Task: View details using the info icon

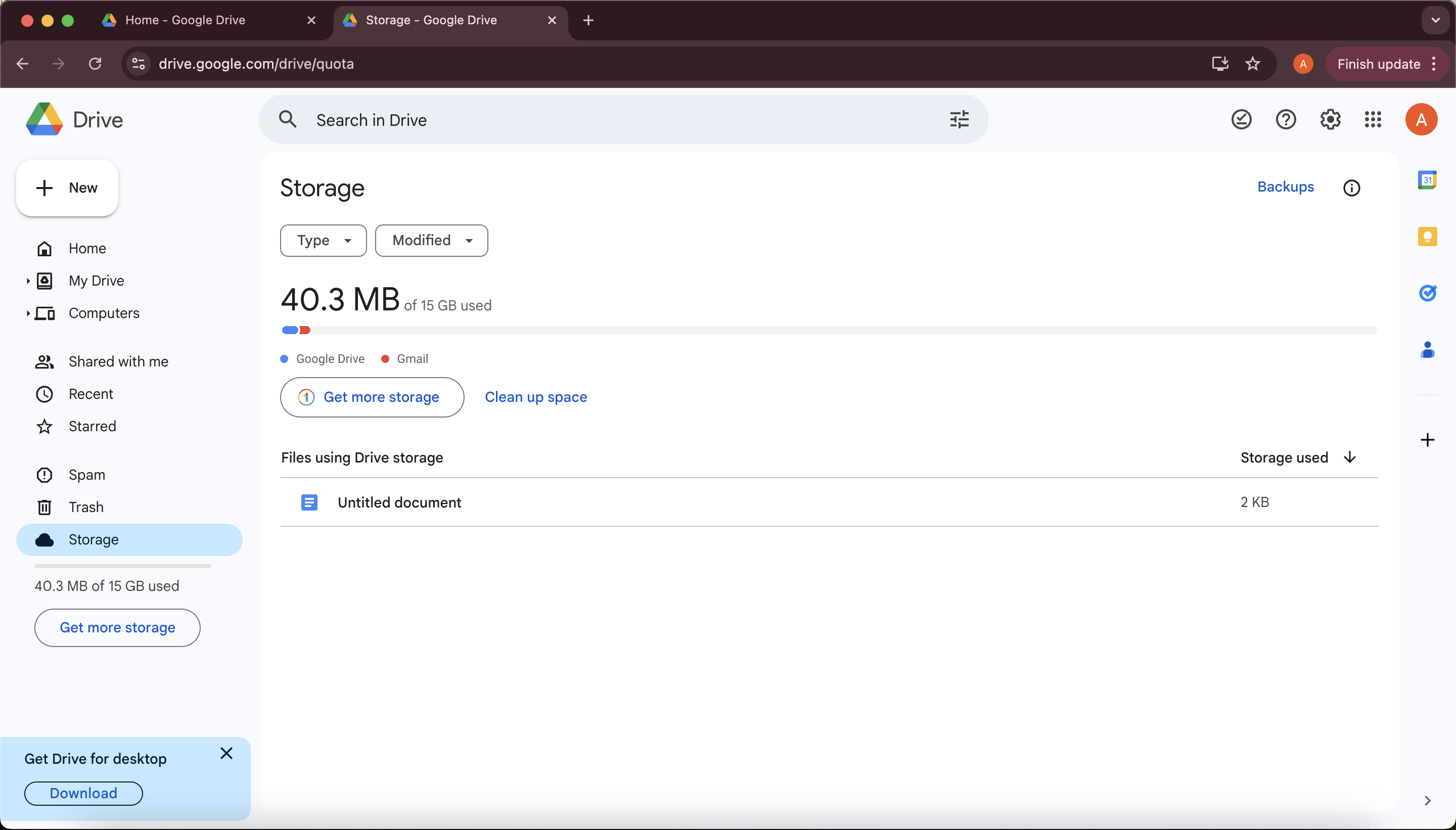Action: click(x=1351, y=188)
